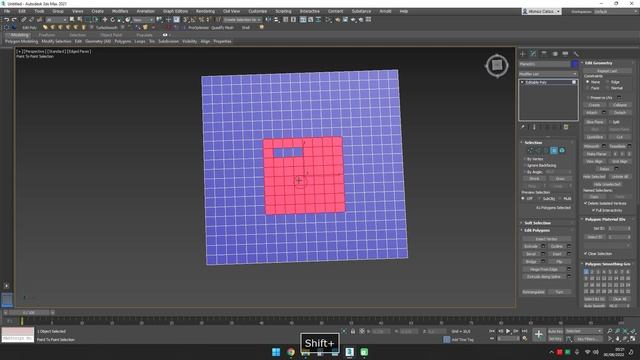Select the Face constraint radio button
Image resolution: width=640 pixels, height=360 pixels.
click(588, 88)
